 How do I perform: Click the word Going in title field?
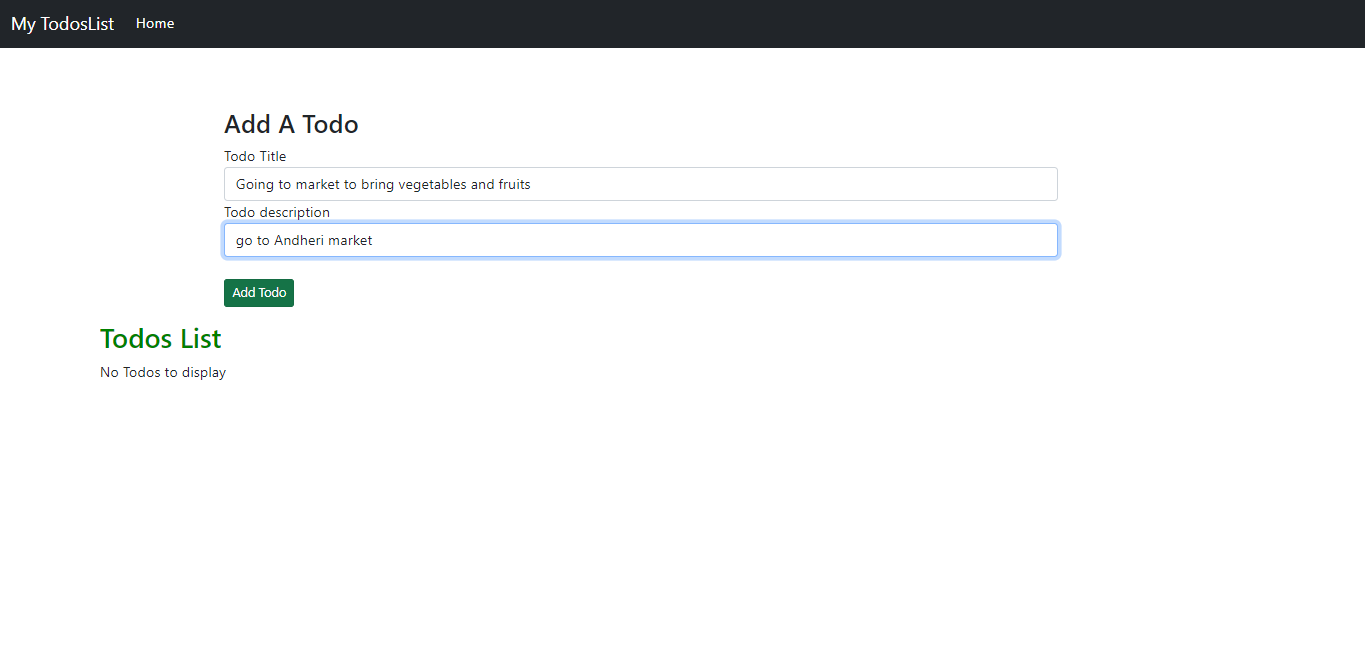pos(256,184)
